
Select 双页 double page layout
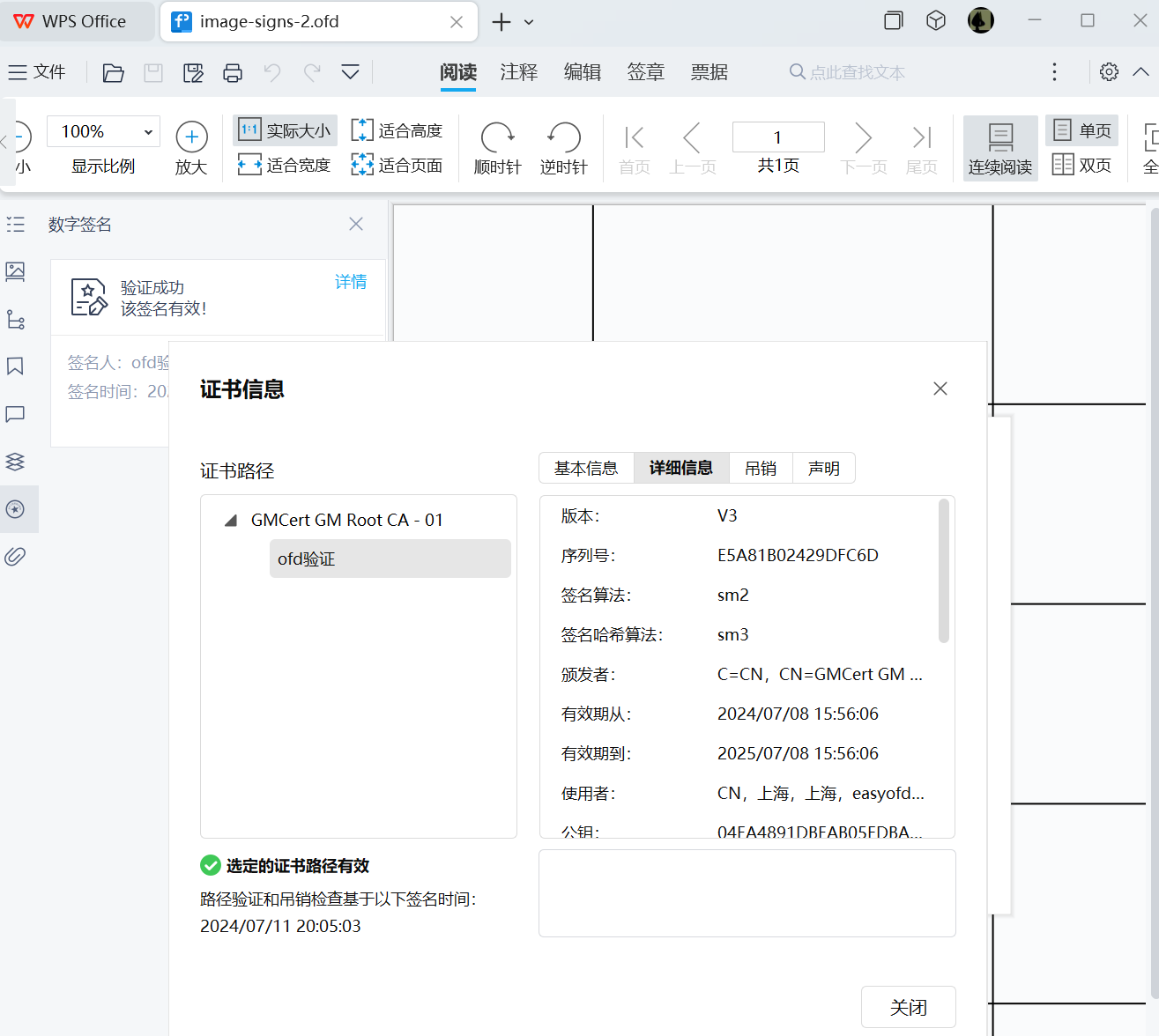point(1082,165)
